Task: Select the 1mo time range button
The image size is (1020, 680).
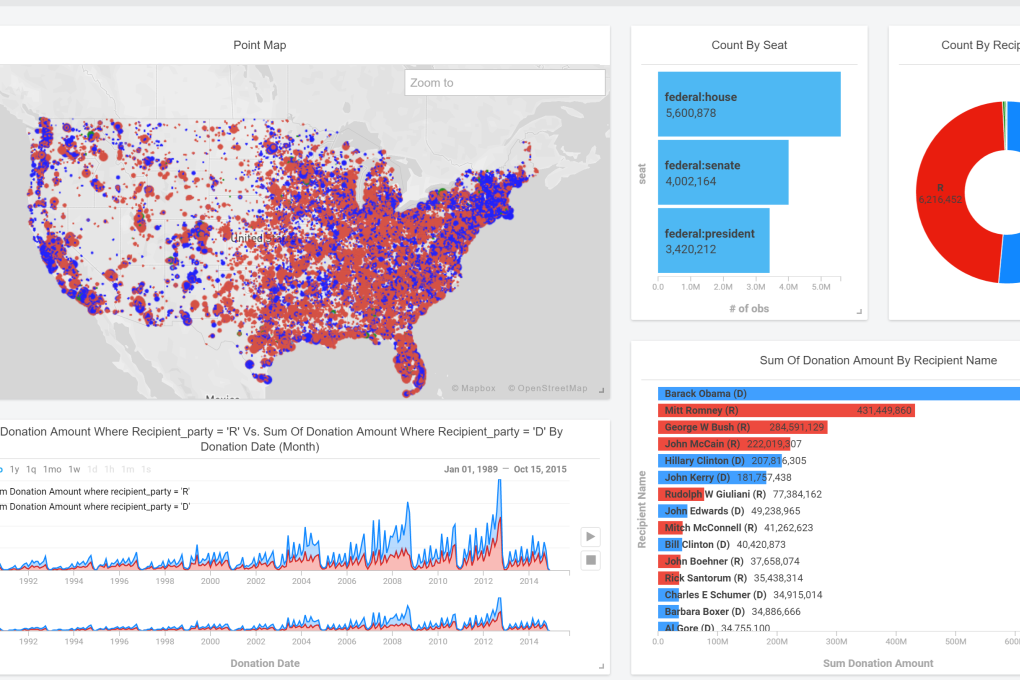Action: tap(52, 469)
